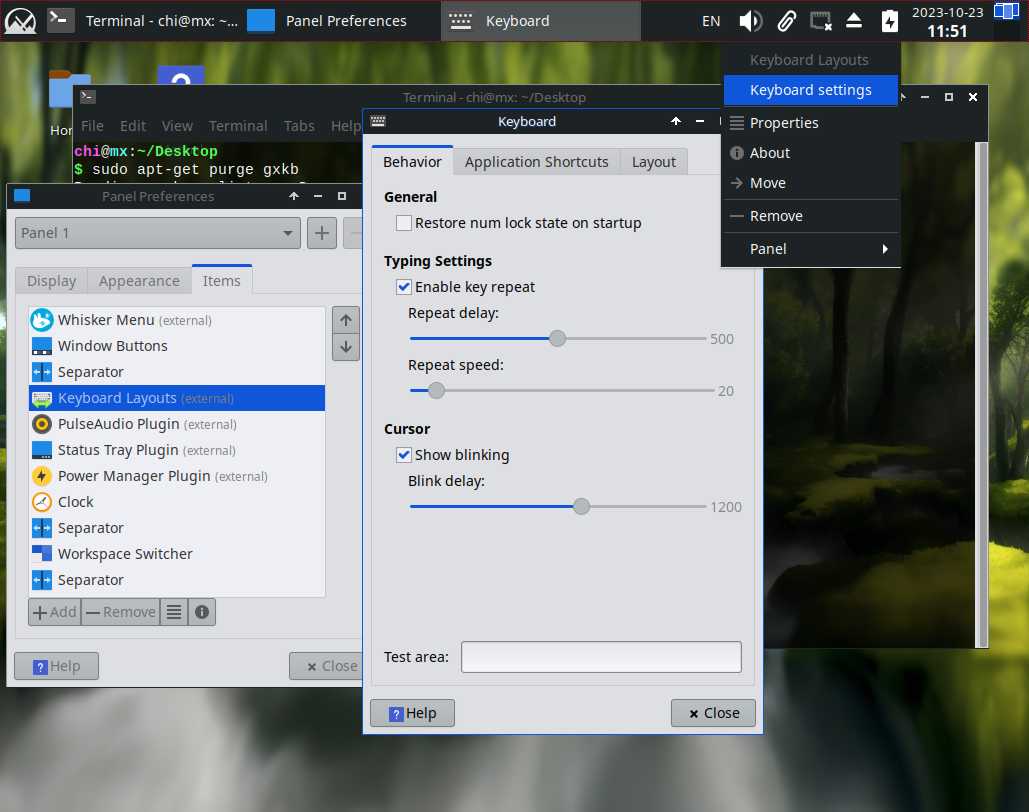Enable Restore num lock state on startup
The width and height of the screenshot is (1029, 812).
click(x=404, y=223)
